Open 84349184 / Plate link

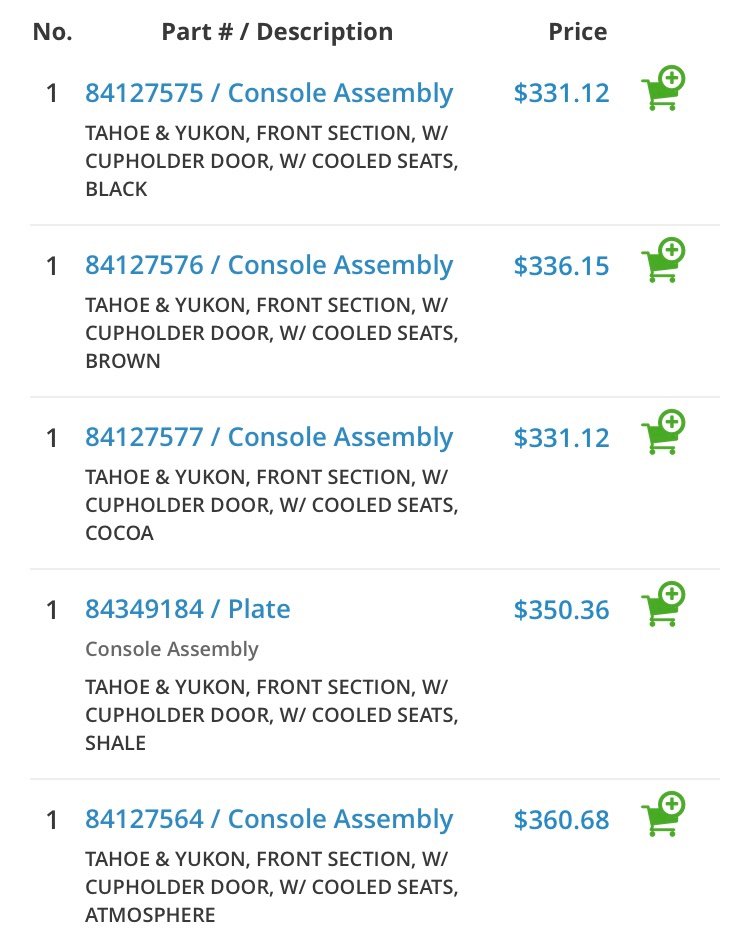click(187, 609)
